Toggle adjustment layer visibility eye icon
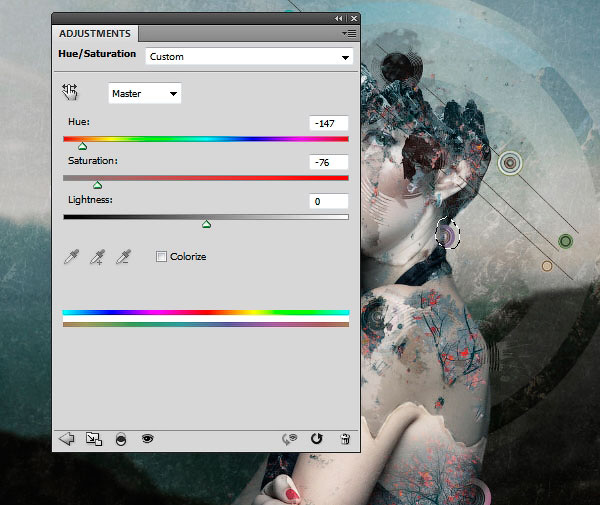The height and width of the screenshot is (505, 600). coord(147,438)
